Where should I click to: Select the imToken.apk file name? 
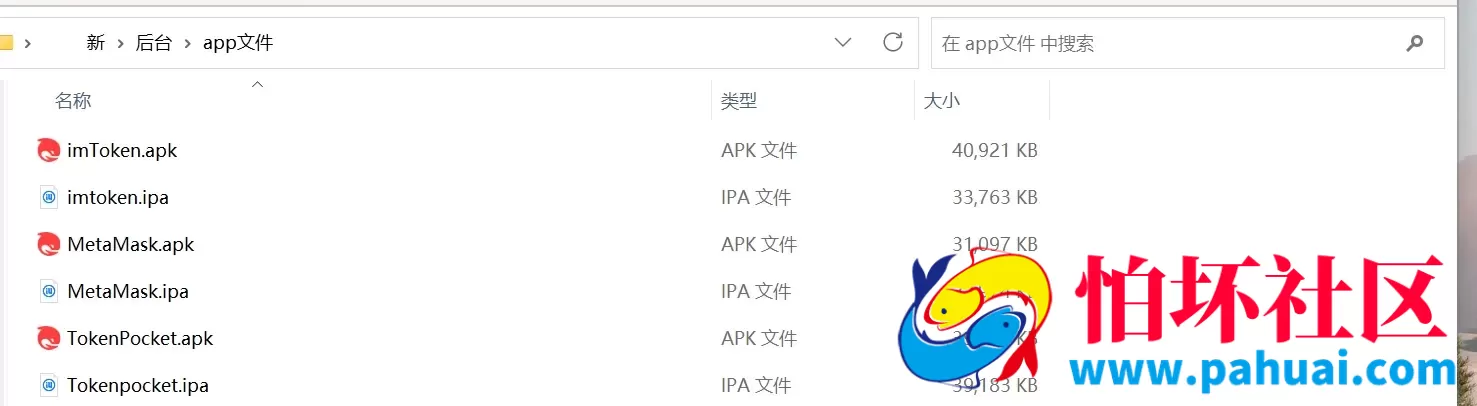122,151
